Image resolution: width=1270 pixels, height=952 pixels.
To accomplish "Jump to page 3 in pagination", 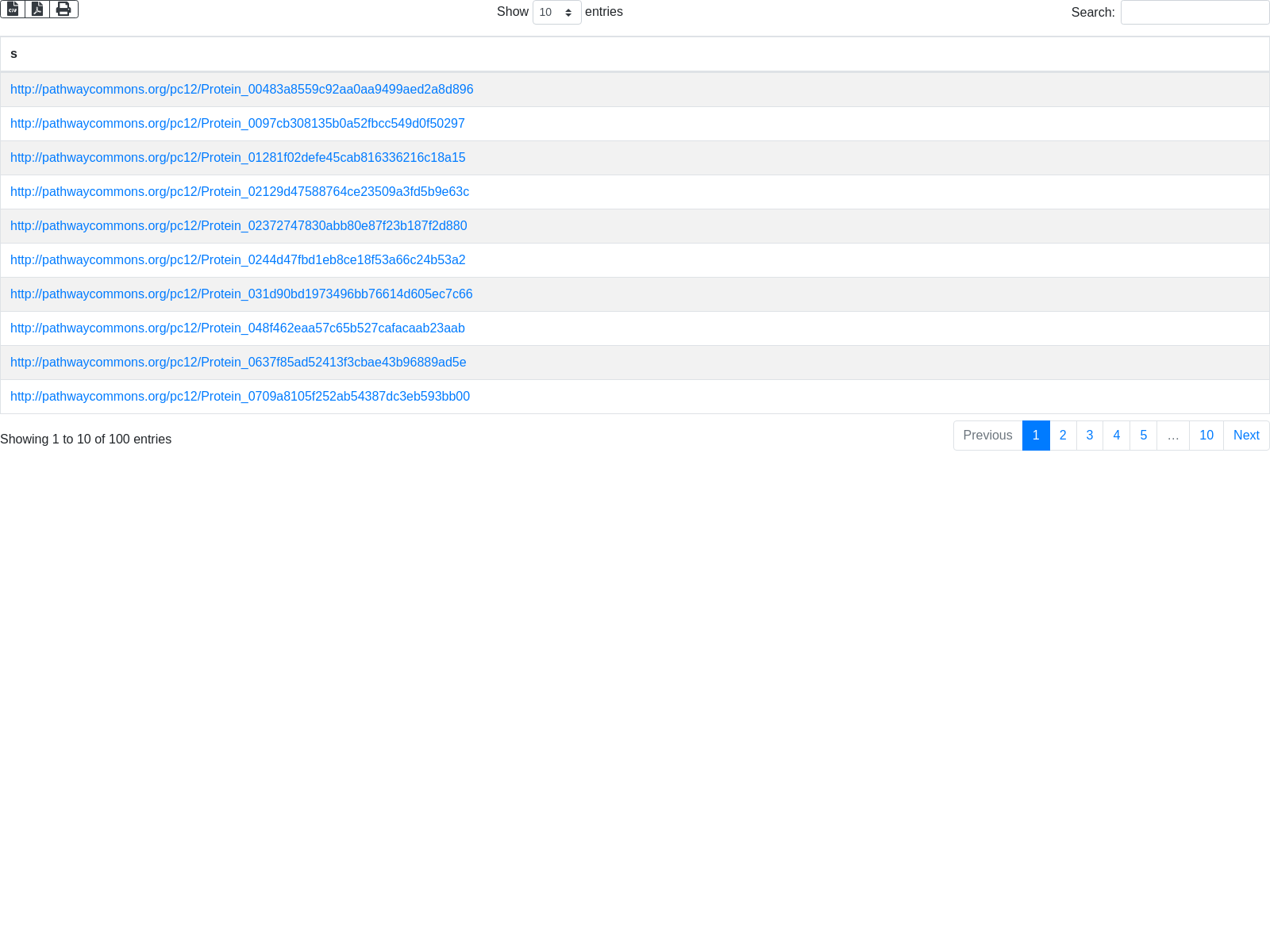I will 1090,436.
